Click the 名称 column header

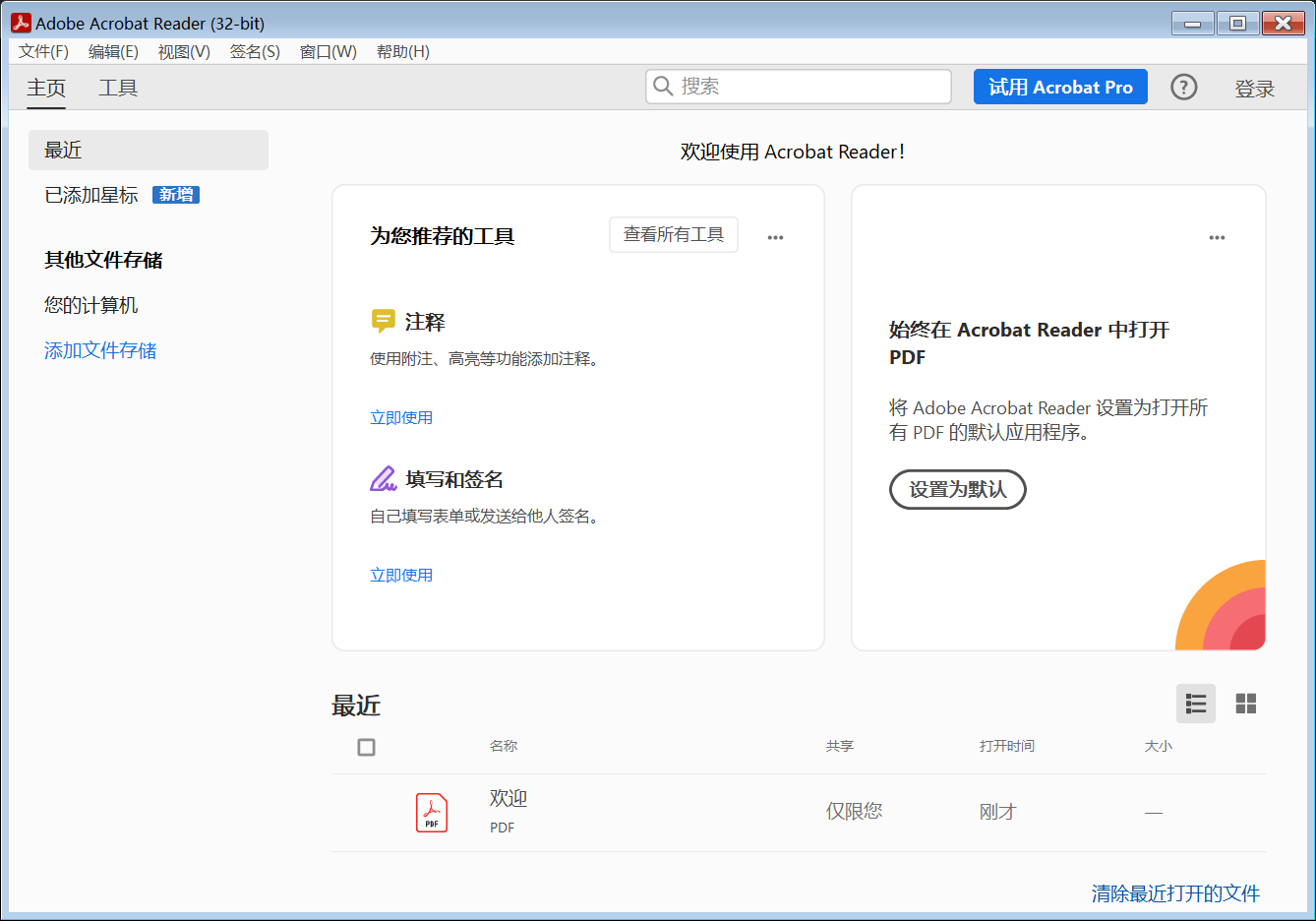504,746
